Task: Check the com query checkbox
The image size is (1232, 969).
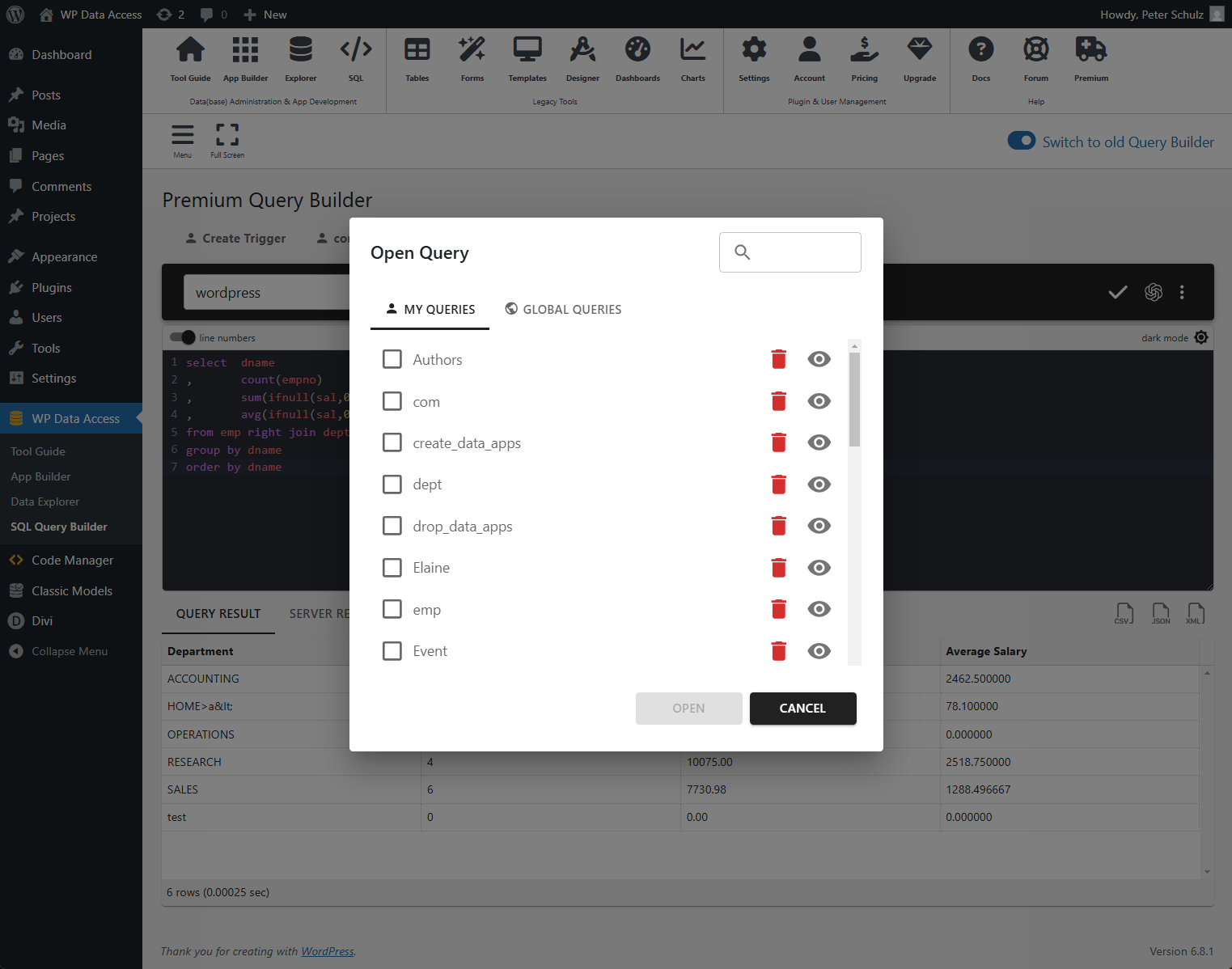Action: point(392,401)
